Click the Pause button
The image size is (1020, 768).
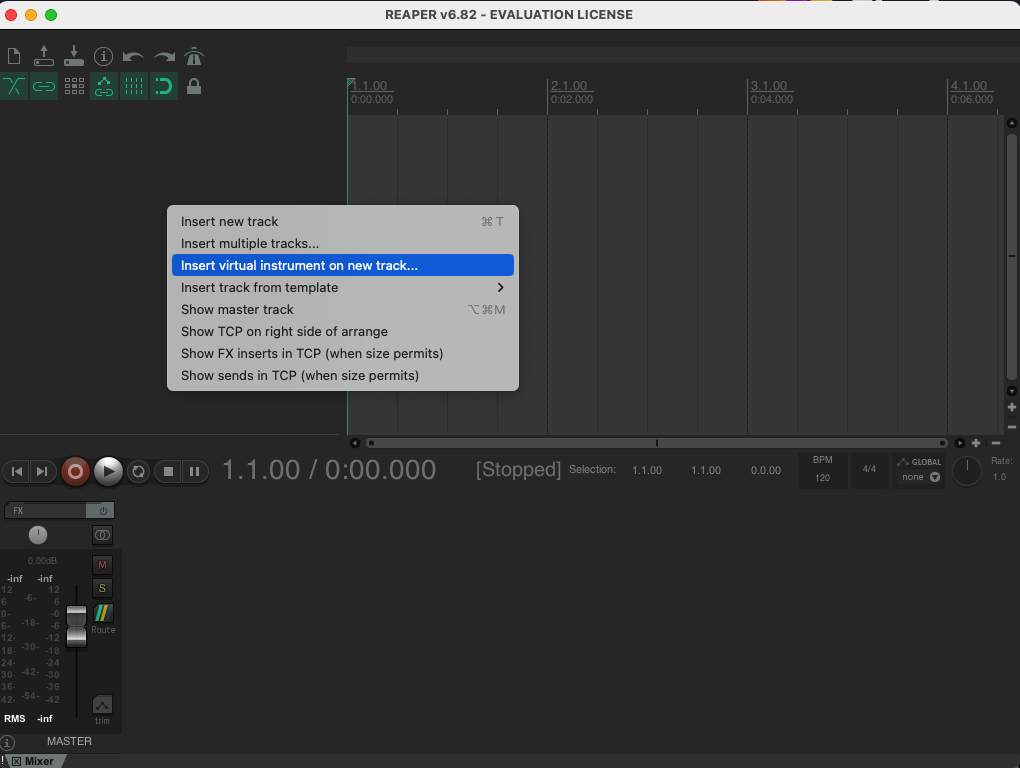click(x=195, y=471)
